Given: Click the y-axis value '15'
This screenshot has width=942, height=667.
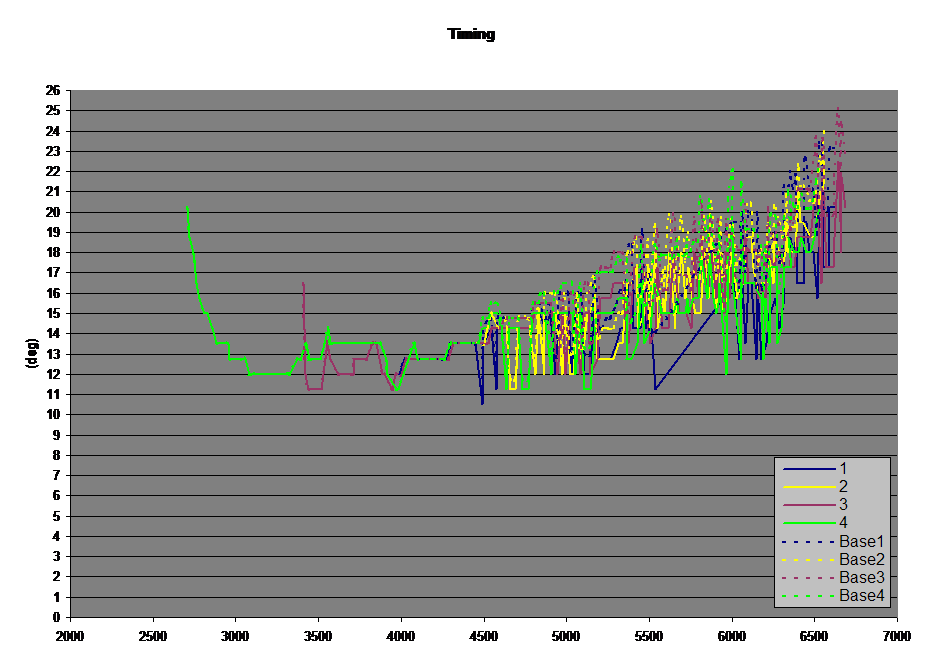Looking at the screenshot, I should point(53,313).
